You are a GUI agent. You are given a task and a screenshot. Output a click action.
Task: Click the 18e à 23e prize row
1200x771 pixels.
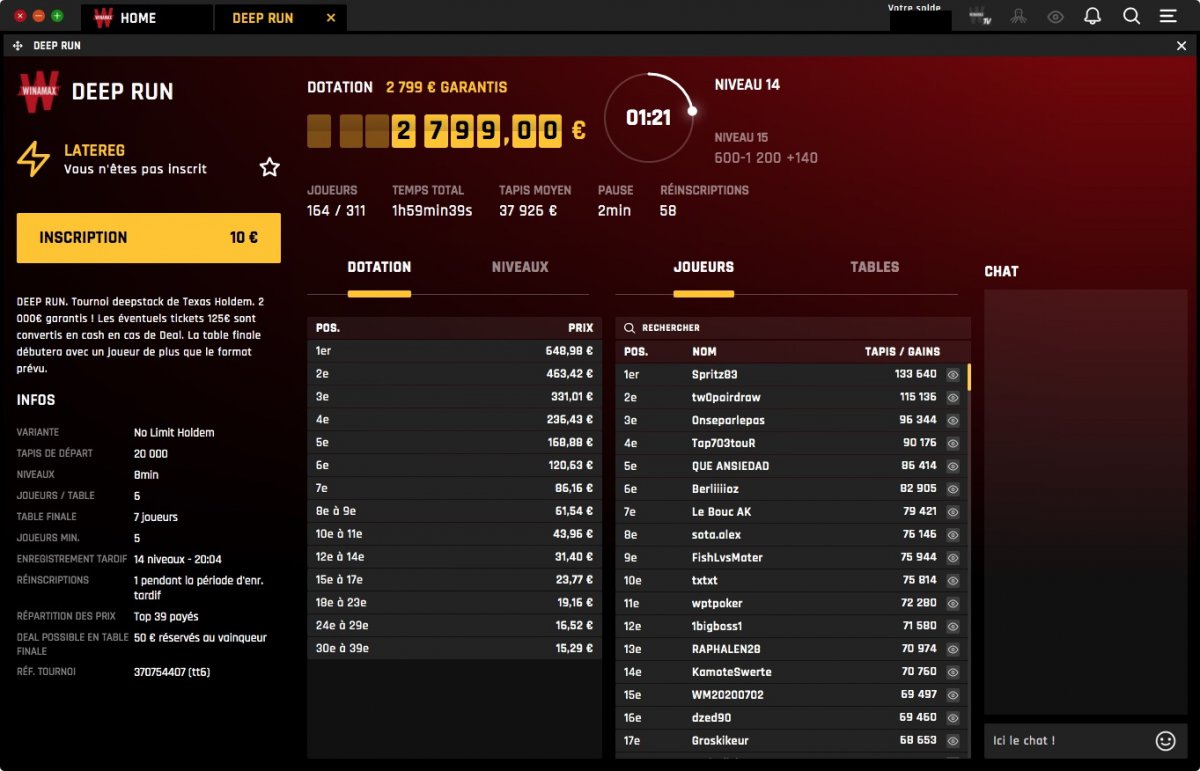455,603
